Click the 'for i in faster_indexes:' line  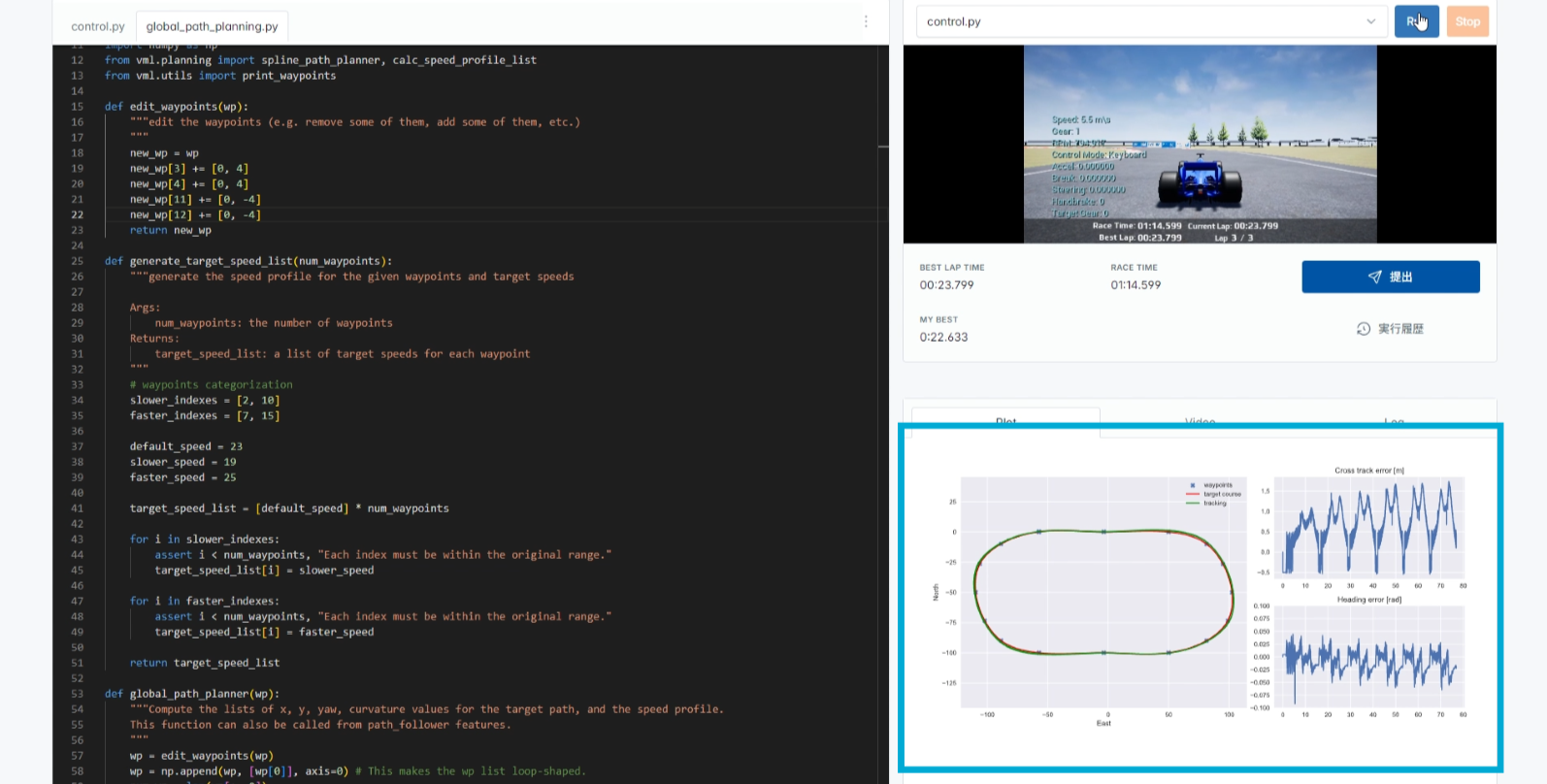pyautogui.click(x=205, y=602)
